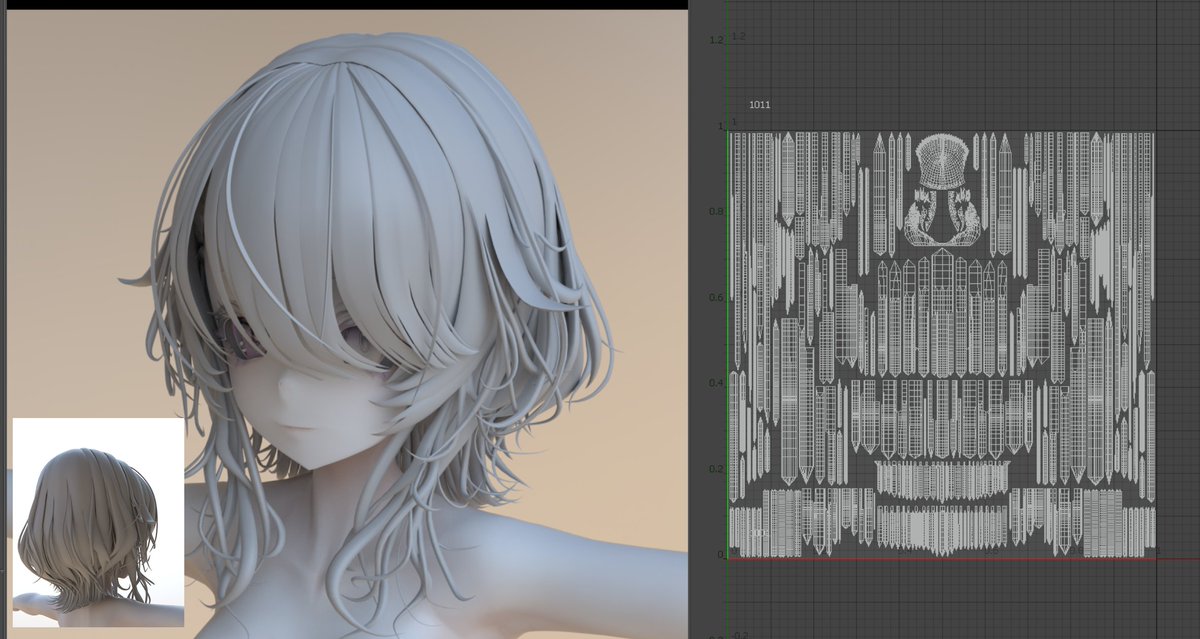
Task: Click the "0.2" ruler value on UV editor's left edge
Action: point(715,469)
